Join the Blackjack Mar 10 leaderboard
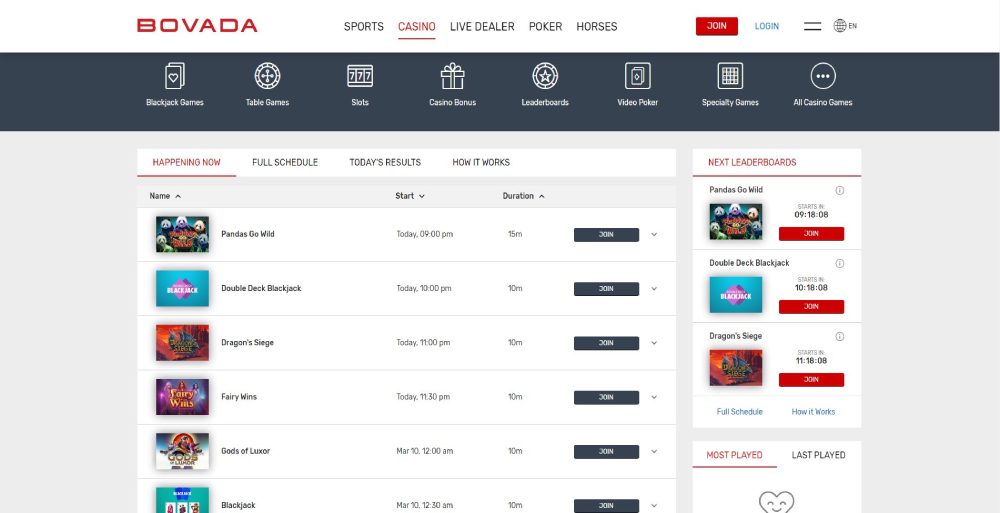This screenshot has height=513, width=1000. [x=607, y=506]
